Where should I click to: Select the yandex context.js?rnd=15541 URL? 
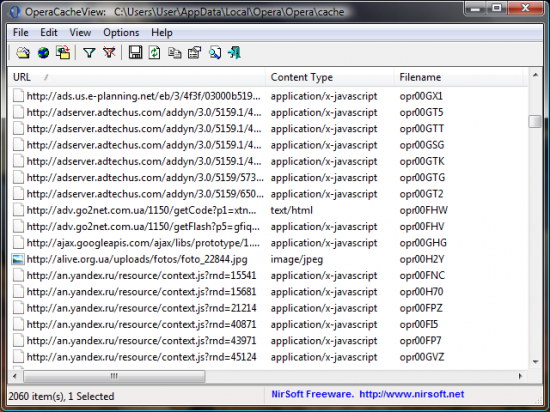(141, 276)
